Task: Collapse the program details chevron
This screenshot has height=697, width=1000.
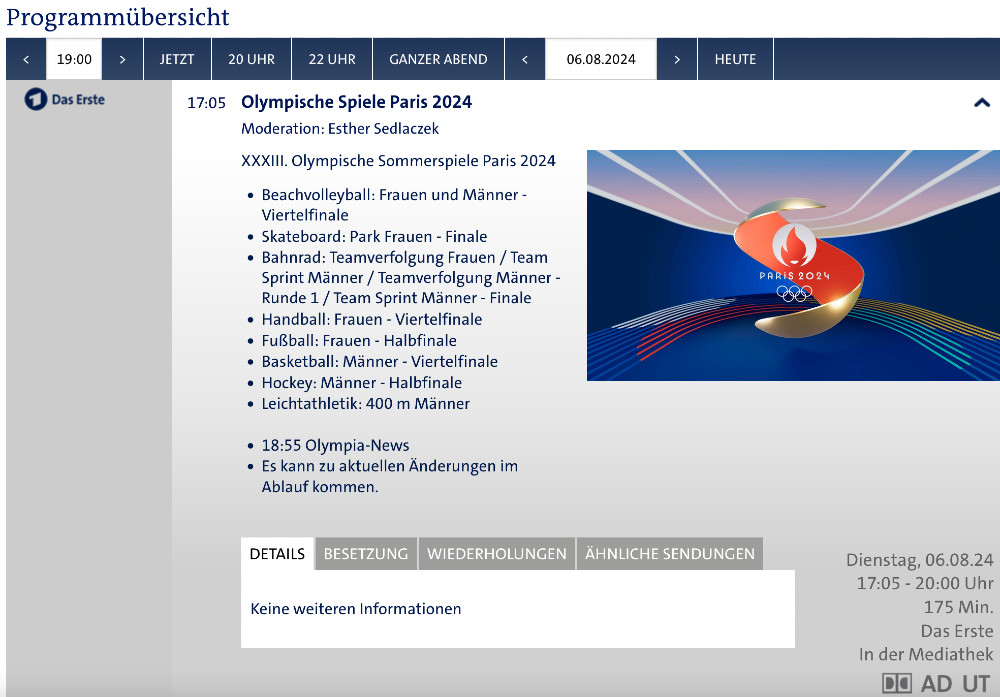Action: (981, 102)
